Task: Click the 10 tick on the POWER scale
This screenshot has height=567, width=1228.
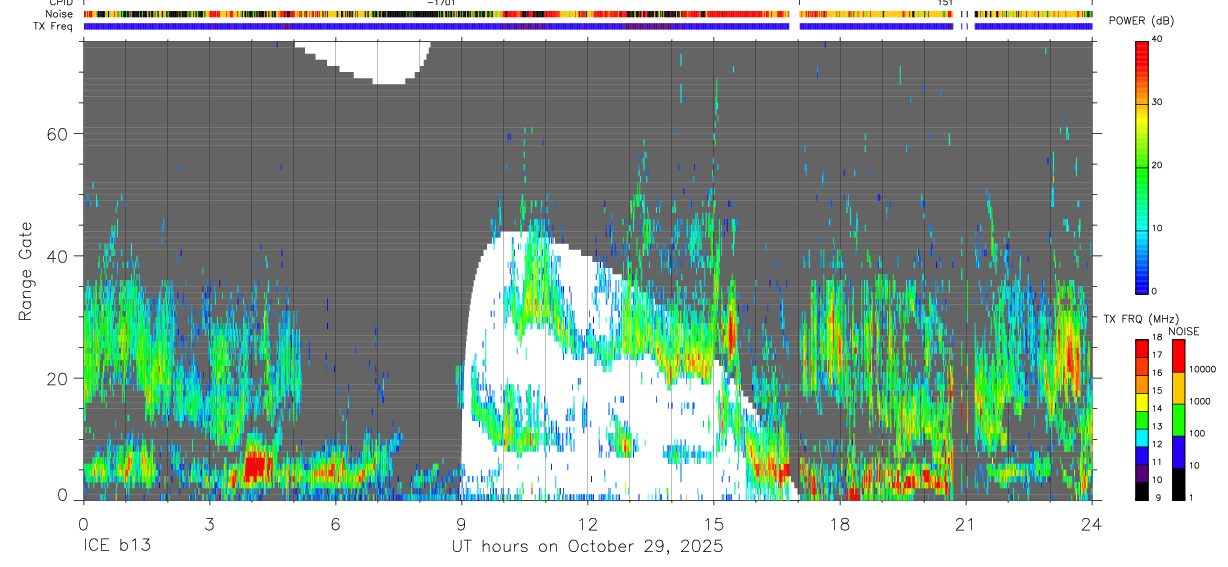Action: coord(1157,228)
